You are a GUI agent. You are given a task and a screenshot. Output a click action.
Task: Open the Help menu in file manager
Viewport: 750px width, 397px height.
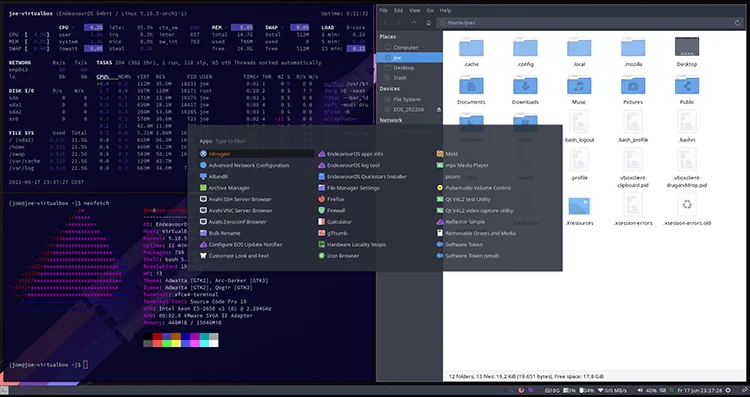click(x=445, y=11)
